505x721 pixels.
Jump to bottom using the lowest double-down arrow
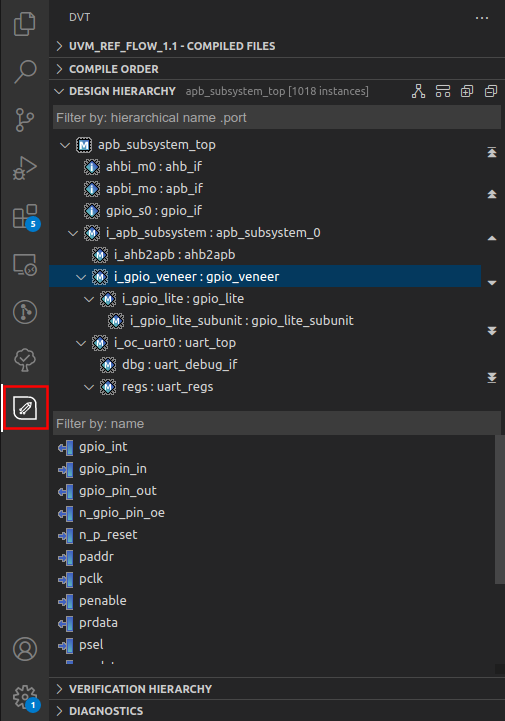[x=492, y=378]
